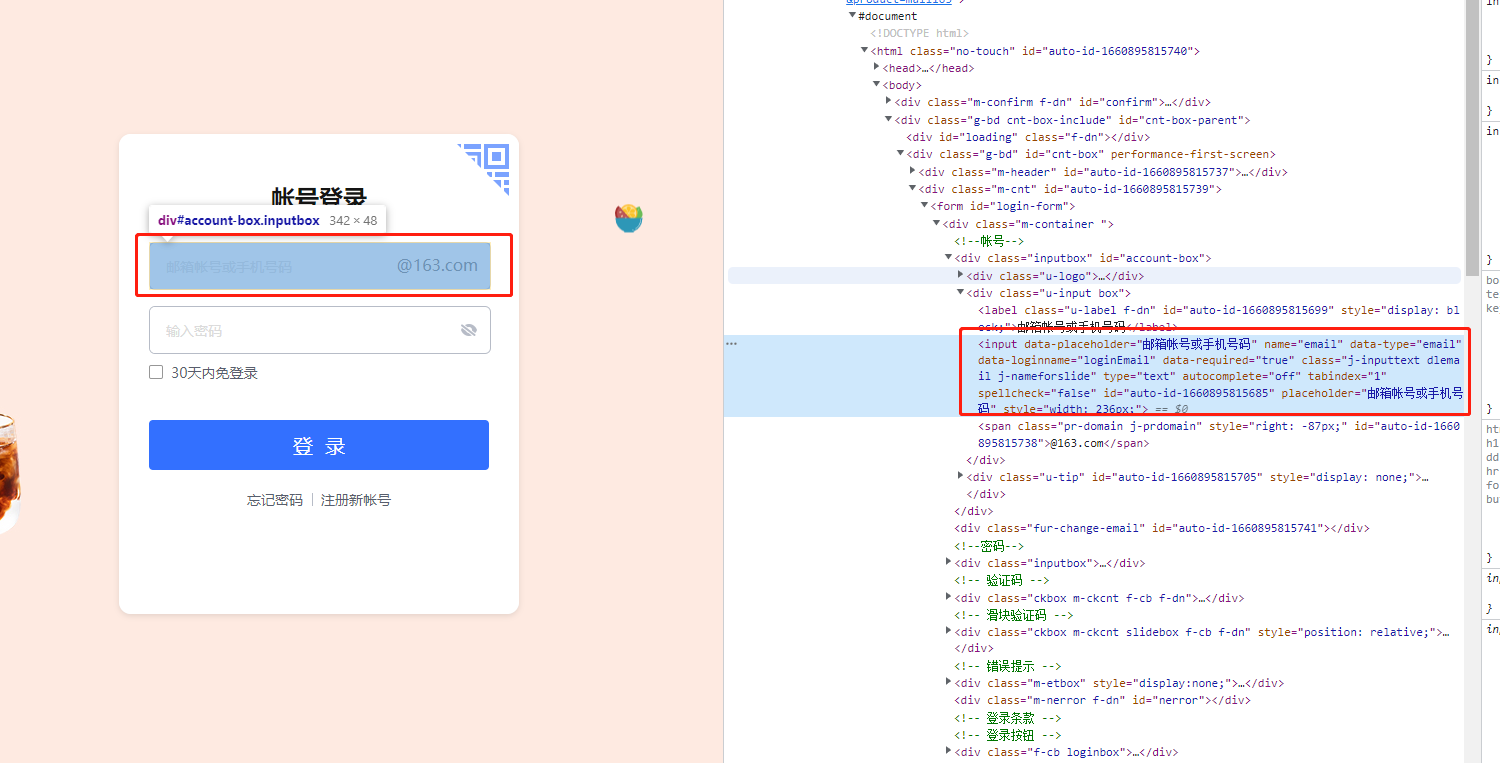Collapse the div class="m-container" node
Image resolution: width=1500 pixels, height=763 pixels.
(937, 224)
